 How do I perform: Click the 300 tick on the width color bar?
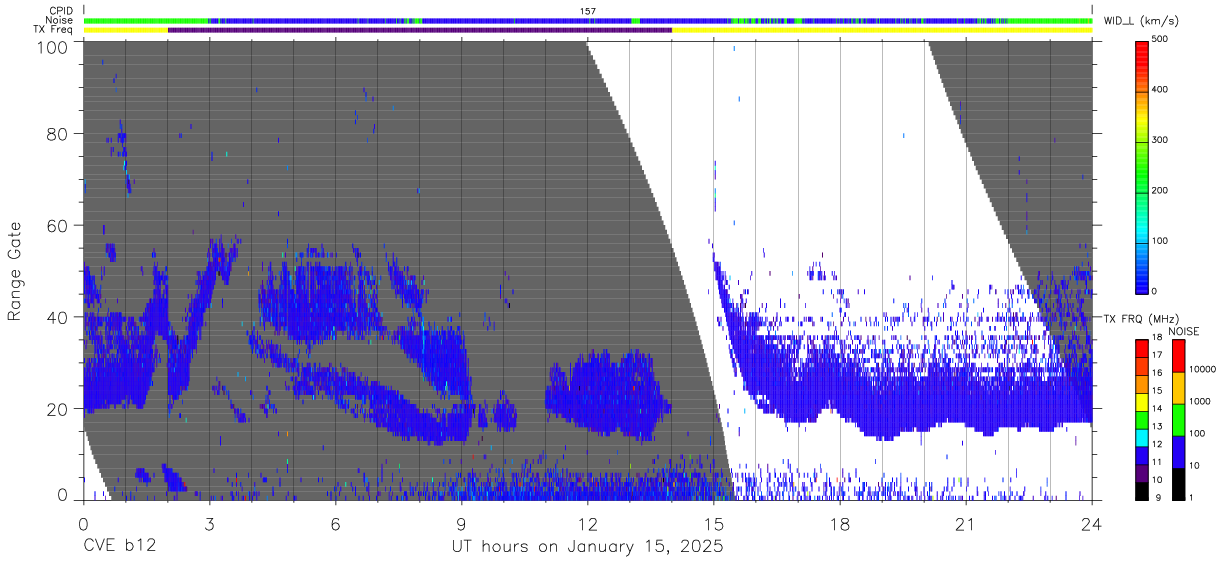tap(1162, 140)
